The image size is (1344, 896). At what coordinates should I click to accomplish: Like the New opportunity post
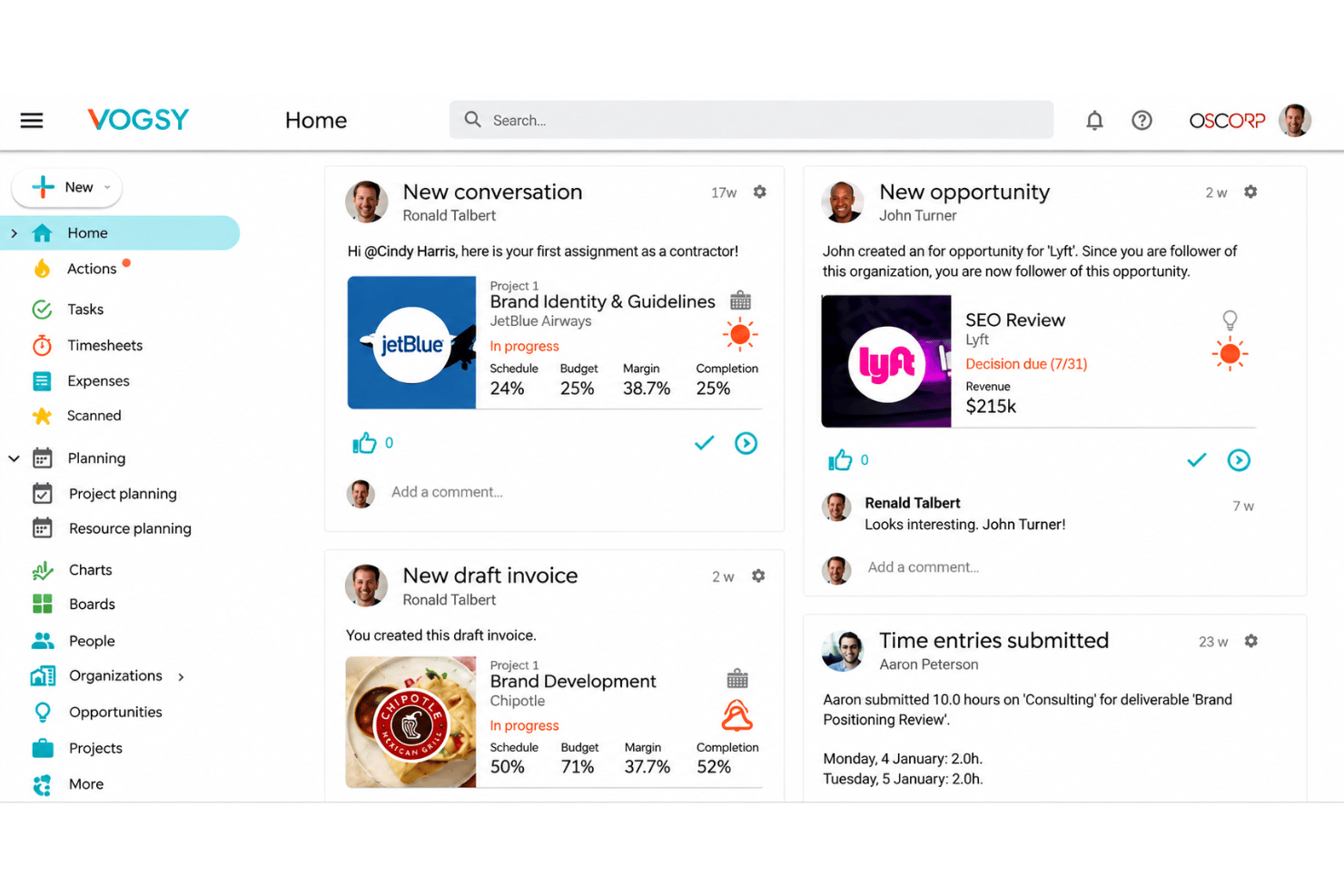coord(840,460)
